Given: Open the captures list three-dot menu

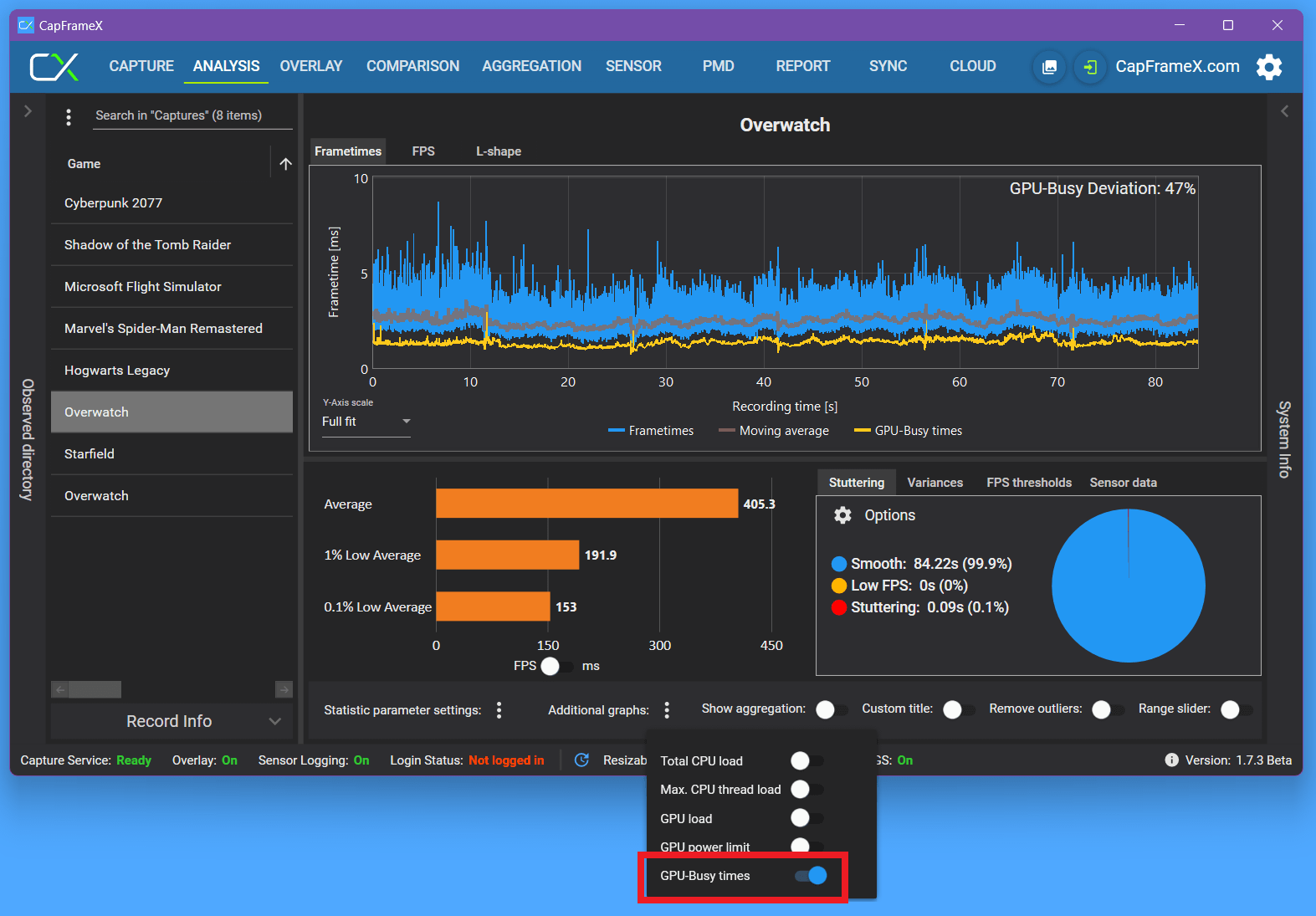Looking at the screenshot, I should pyautogui.click(x=69, y=117).
